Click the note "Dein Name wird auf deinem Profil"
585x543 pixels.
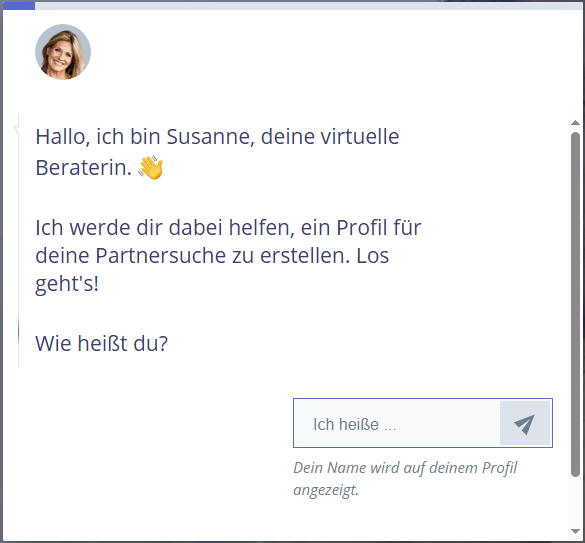click(x=405, y=468)
